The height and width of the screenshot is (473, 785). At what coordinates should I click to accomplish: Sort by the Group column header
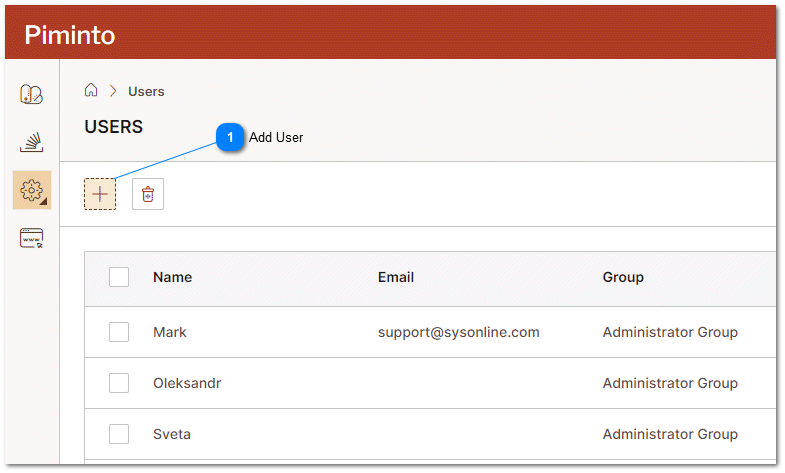(x=623, y=278)
